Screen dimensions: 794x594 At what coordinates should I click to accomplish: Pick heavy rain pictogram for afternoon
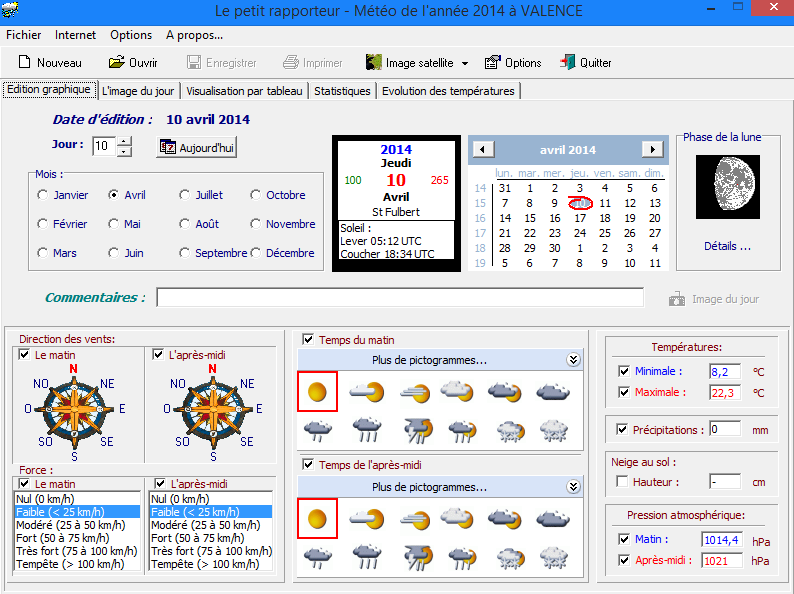367,556
